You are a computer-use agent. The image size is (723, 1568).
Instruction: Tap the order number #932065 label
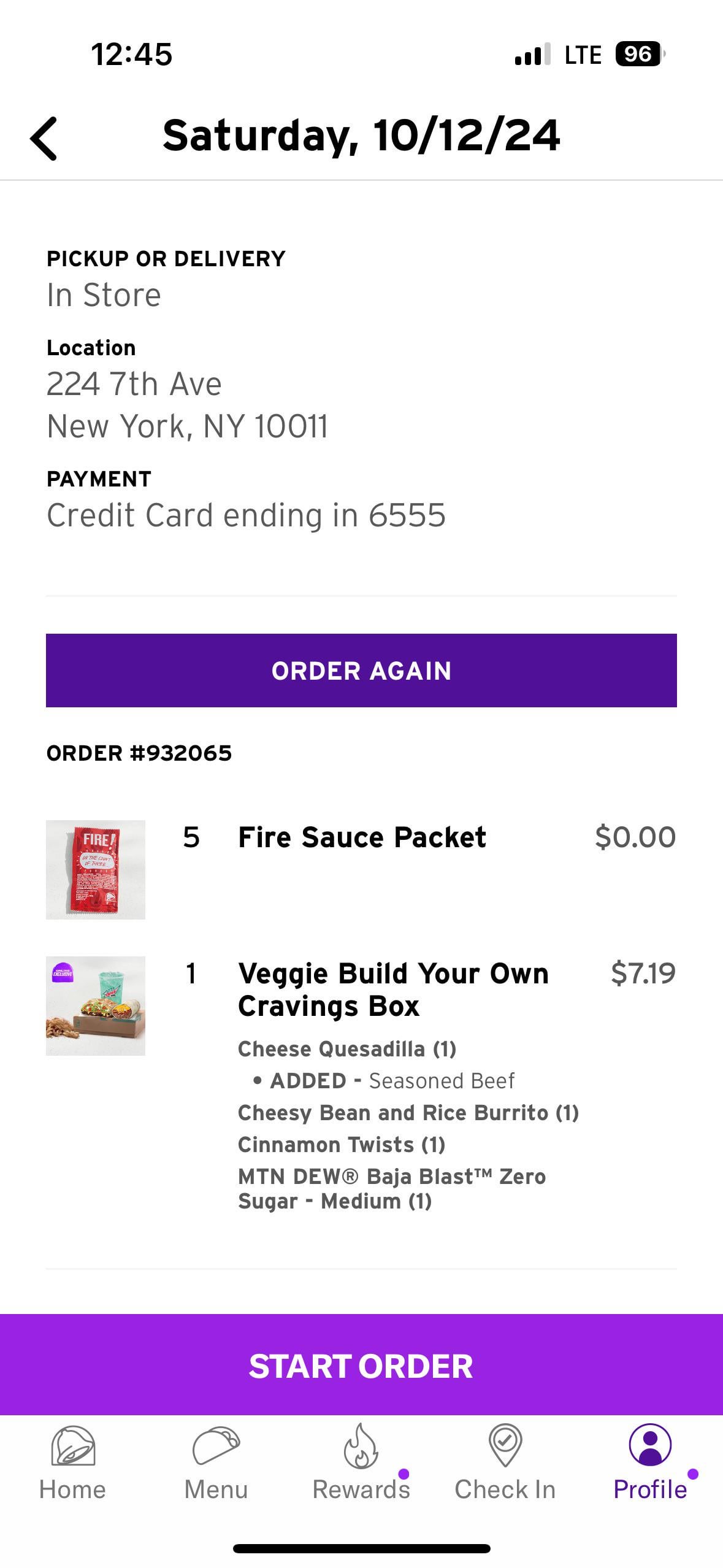pos(139,753)
